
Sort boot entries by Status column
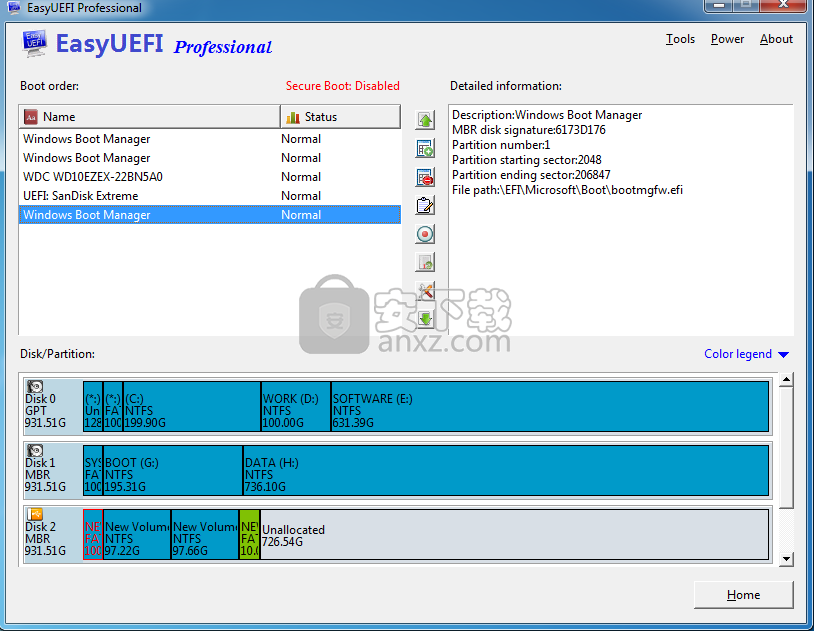(x=341, y=117)
